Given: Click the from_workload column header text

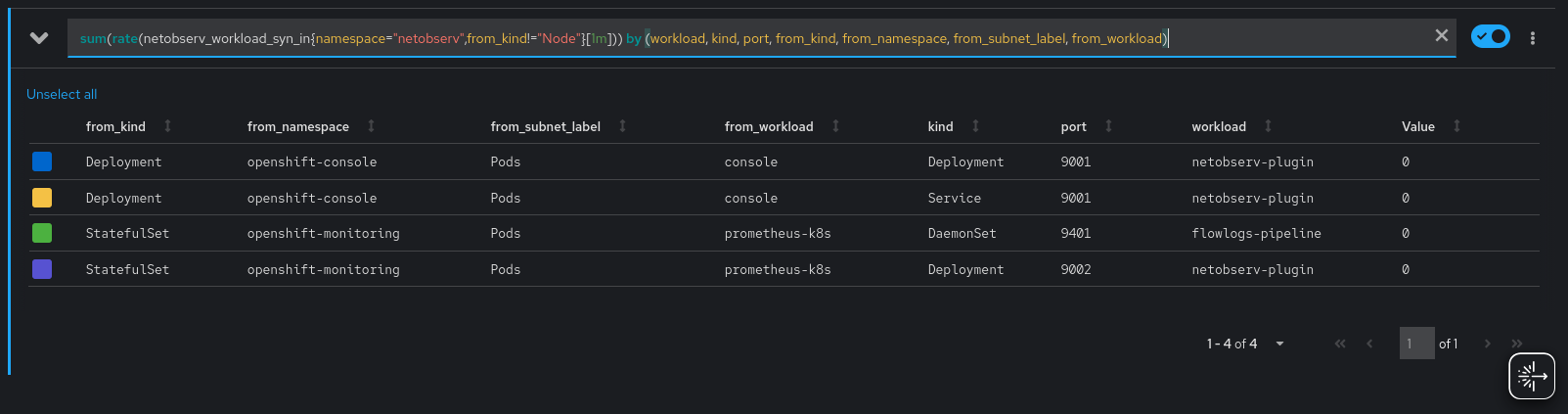Looking at the screenshot, I should pyautogui.click(x=769, y=126).
